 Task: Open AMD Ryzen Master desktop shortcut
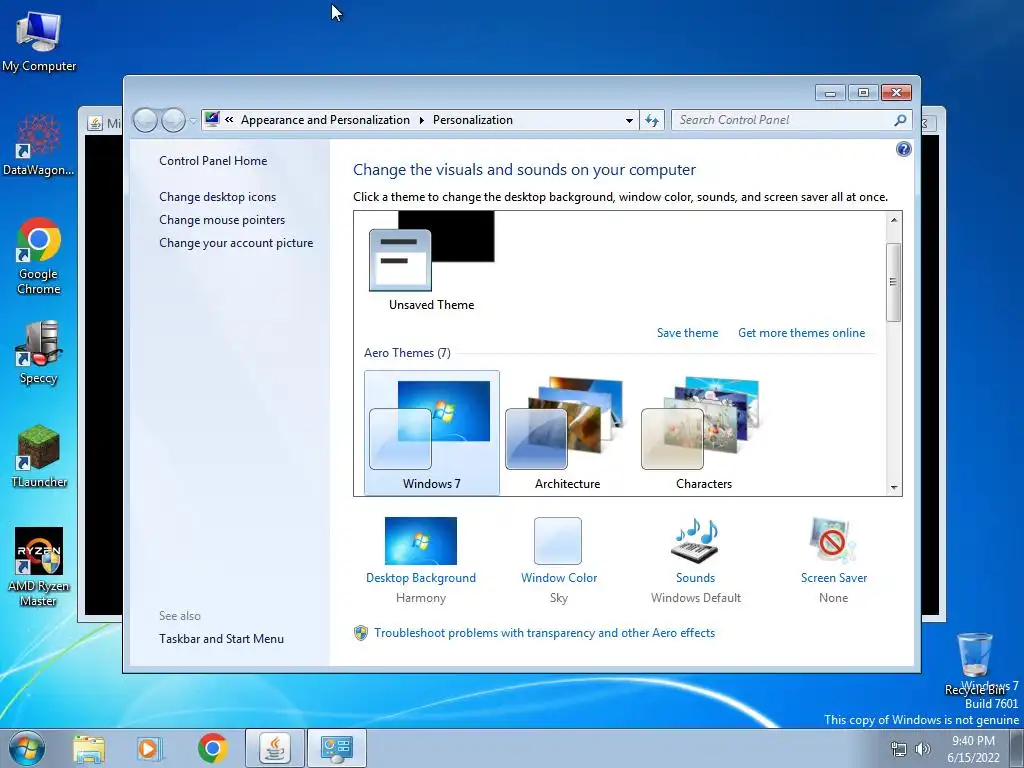tap(39, 567)
